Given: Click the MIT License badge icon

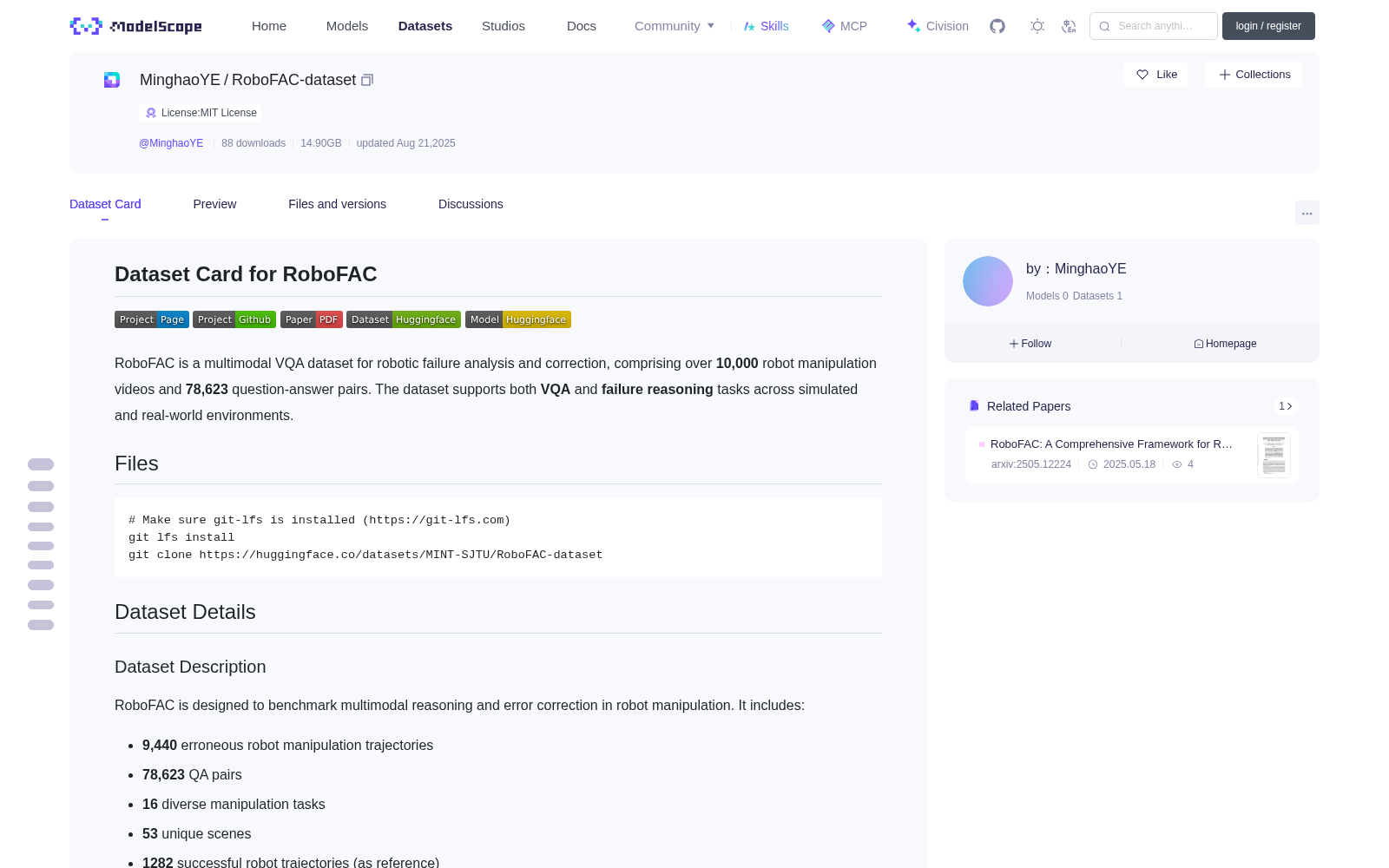Looking at the screenshot, I should pos(151,113).
